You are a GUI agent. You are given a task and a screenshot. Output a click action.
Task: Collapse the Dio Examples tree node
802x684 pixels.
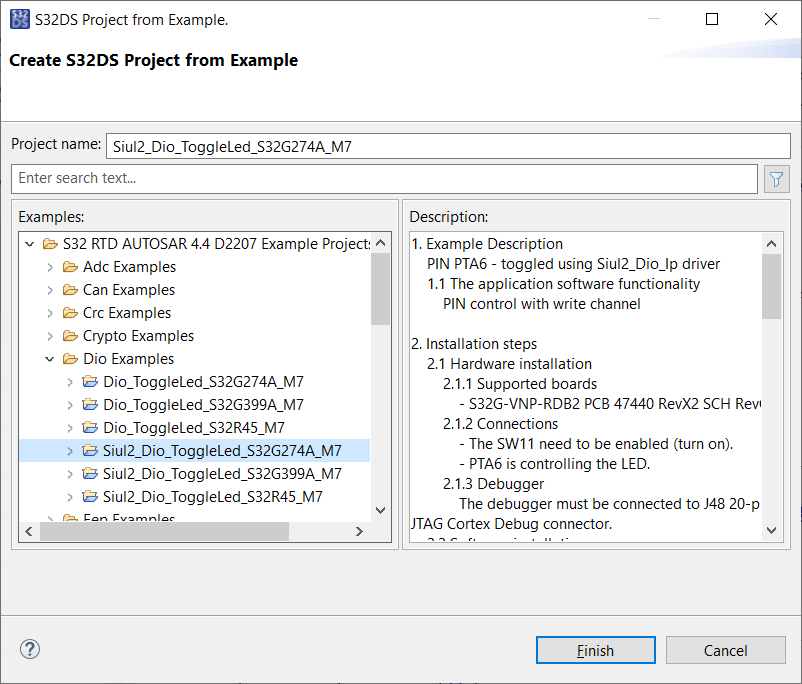point(49,359)
